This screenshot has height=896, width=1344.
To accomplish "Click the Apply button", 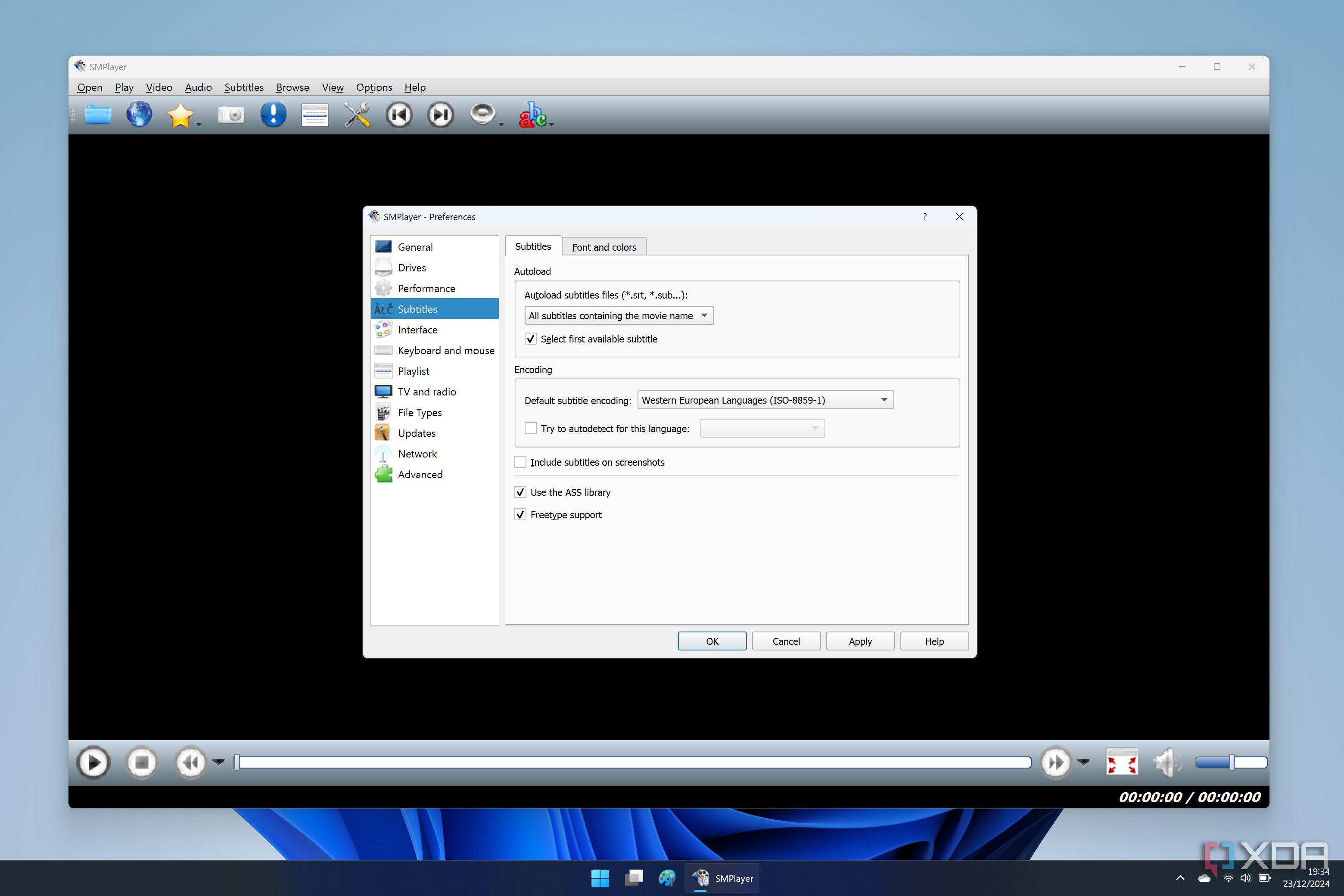I will coord(860,641).
